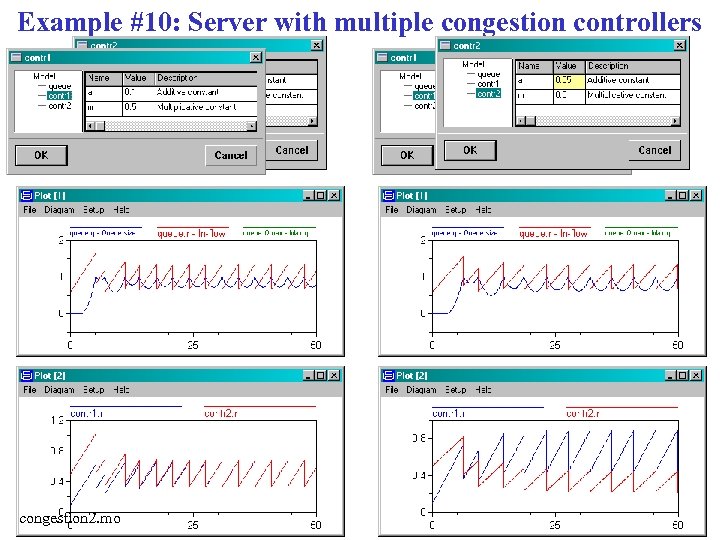Confirm the front contr1 dialog with OK
This screenshot has height=540, width=720.
point(41,155)
